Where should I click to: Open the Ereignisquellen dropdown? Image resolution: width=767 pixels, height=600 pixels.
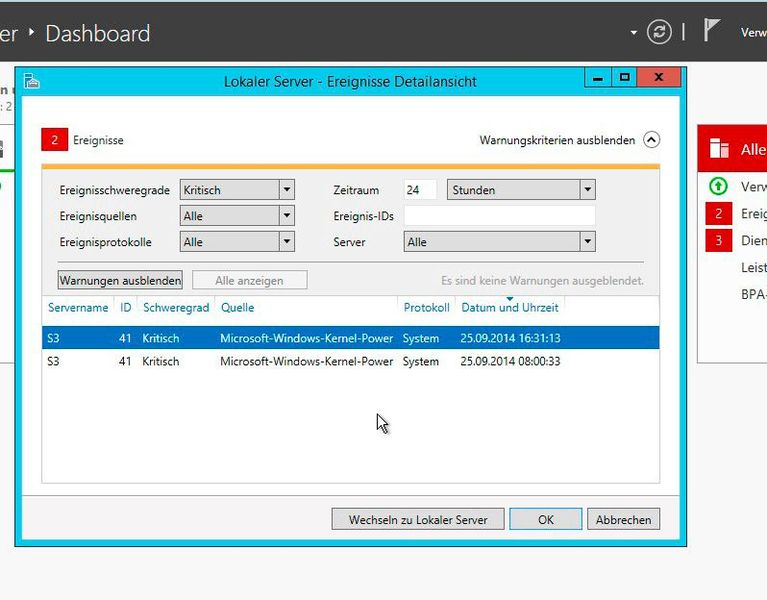237,216
